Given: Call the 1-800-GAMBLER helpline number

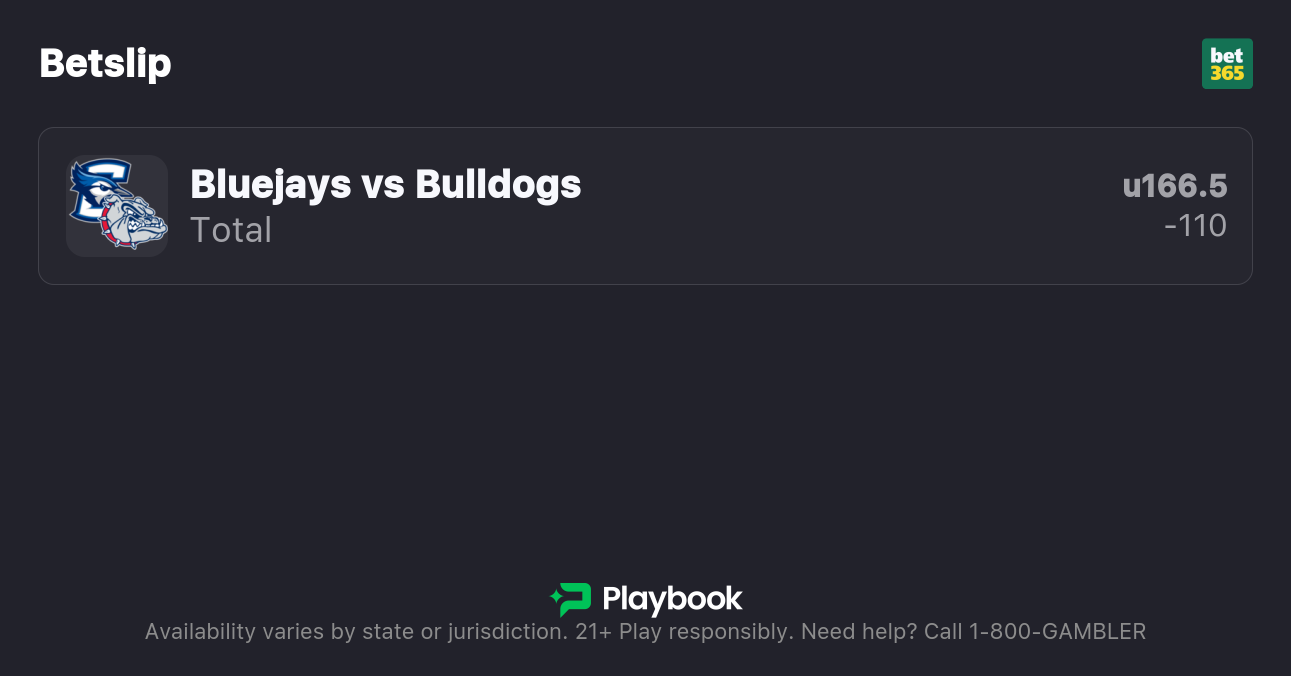Looking at the screenshot, I should 1057,632.
